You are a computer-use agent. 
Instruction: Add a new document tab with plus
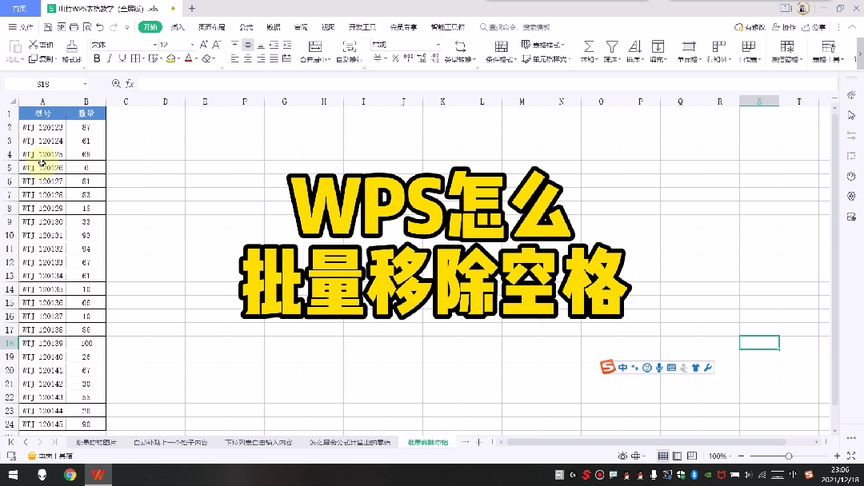point(192,9)
